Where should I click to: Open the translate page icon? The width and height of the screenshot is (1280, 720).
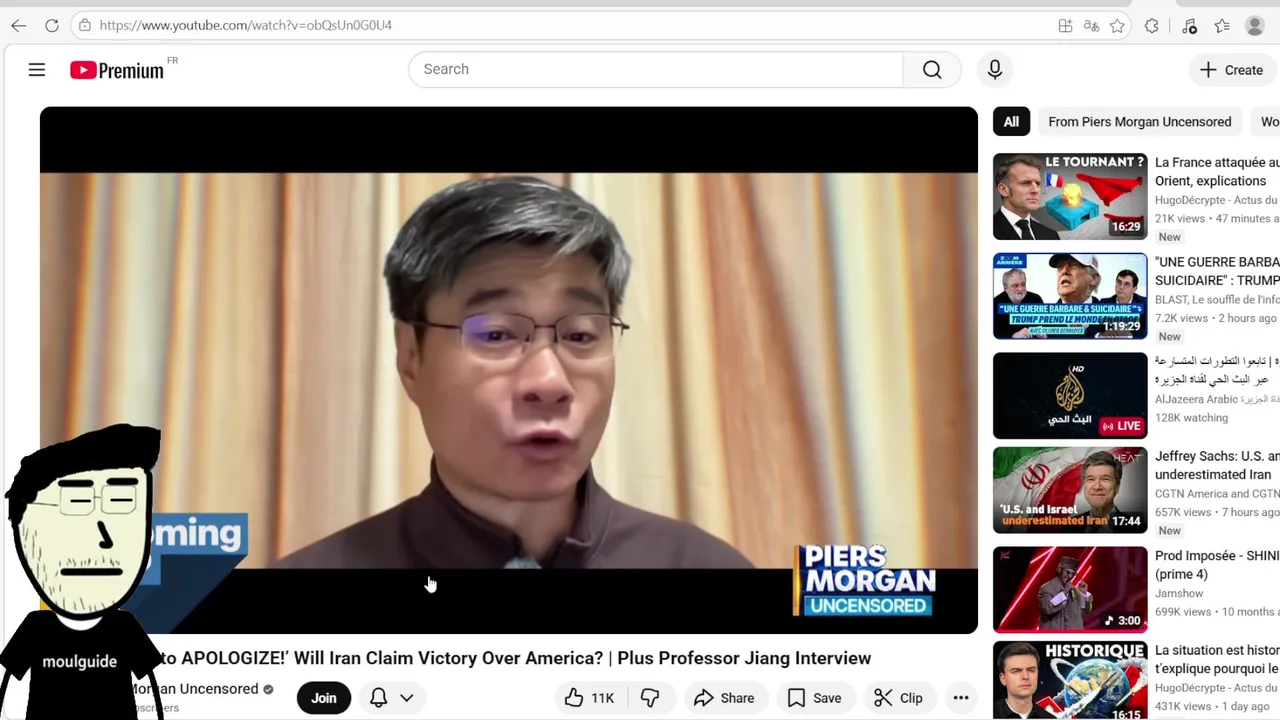[1091, 26]
